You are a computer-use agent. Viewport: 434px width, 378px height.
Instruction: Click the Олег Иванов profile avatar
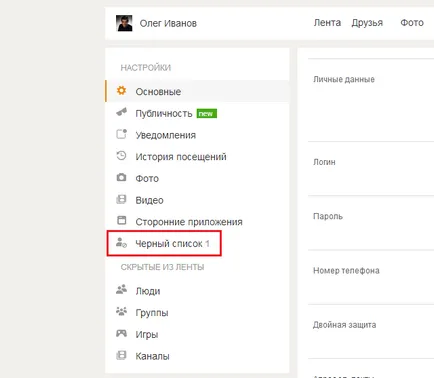[124, 23]
